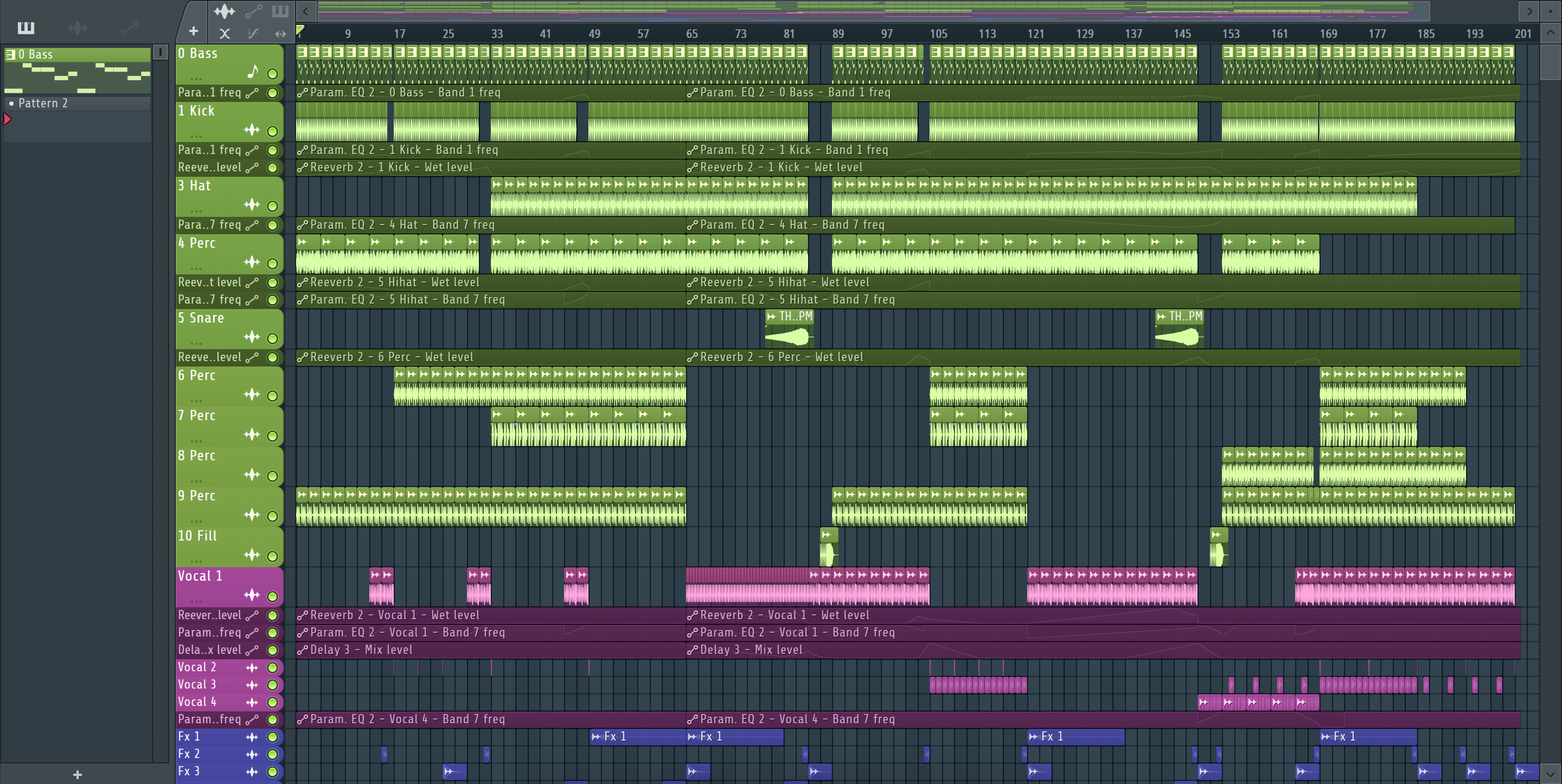Open the clip menu of the first TH..PM snare clip
The image size is (1562, 784).
(x=771, y=317)
